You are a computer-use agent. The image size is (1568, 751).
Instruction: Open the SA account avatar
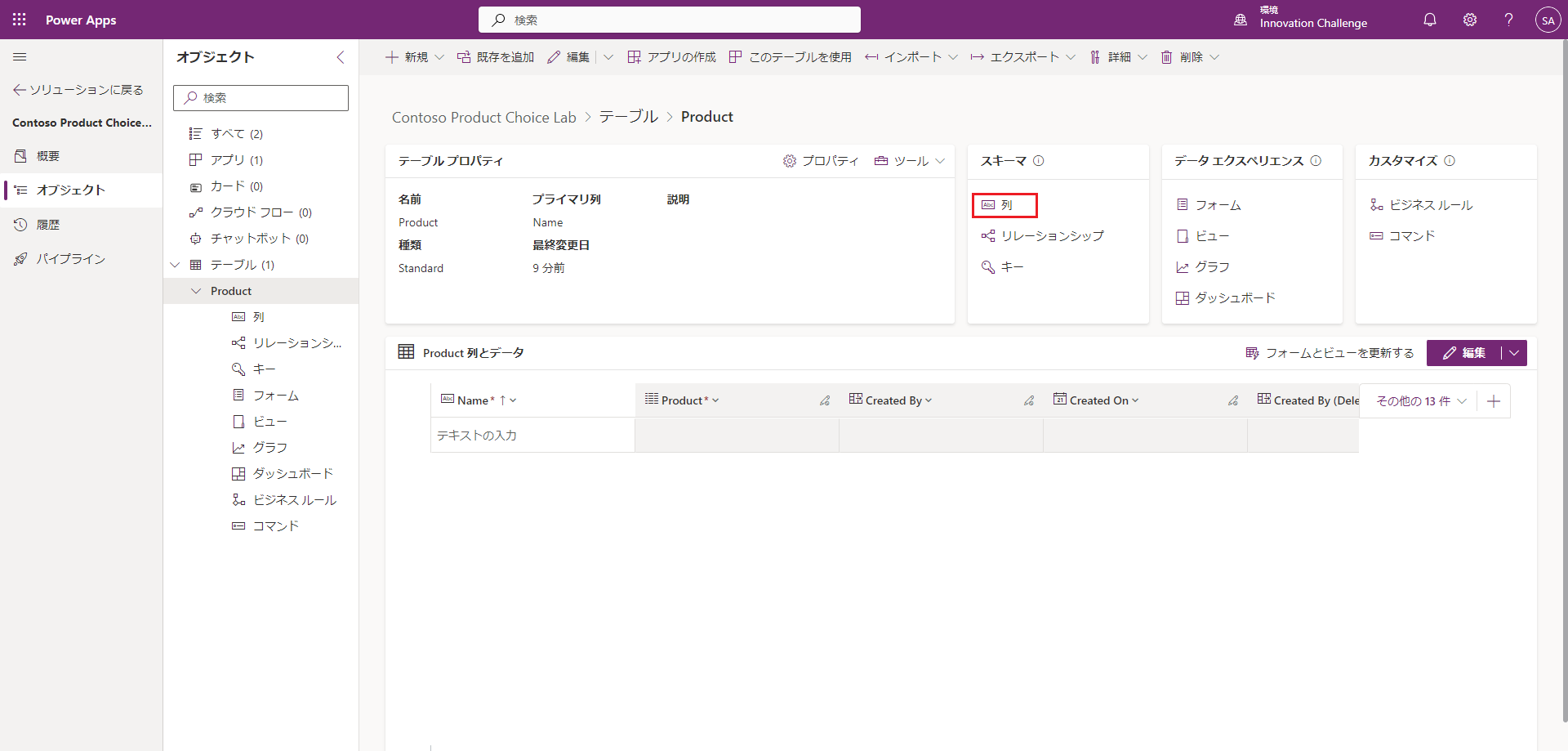tap(1548, 20)
